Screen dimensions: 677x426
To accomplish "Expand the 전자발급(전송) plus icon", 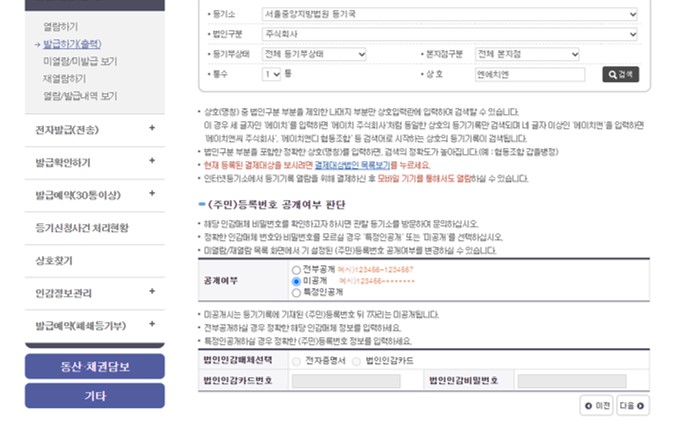I will coord(152,128).
